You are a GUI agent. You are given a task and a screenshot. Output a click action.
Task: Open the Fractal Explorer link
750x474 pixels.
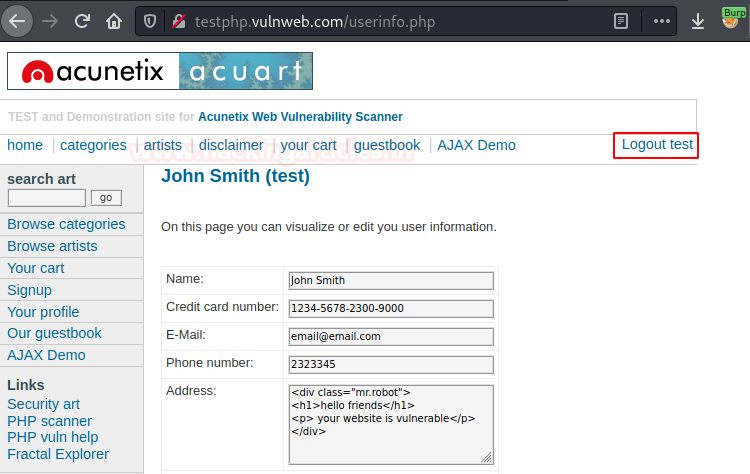(58, 454)
